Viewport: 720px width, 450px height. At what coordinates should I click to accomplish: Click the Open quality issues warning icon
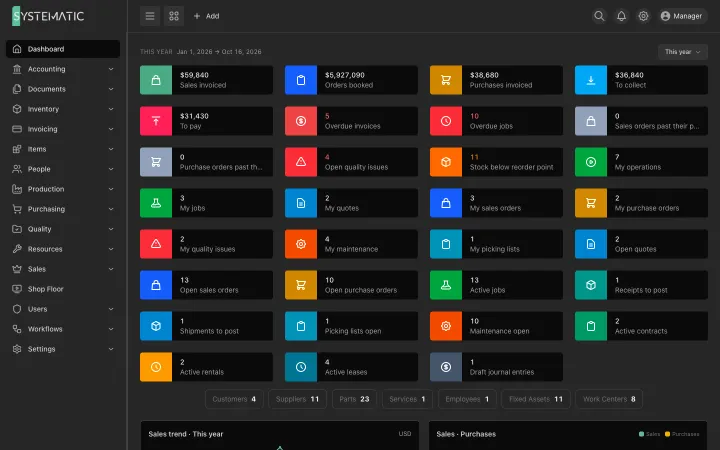click(x=301, y=162)
